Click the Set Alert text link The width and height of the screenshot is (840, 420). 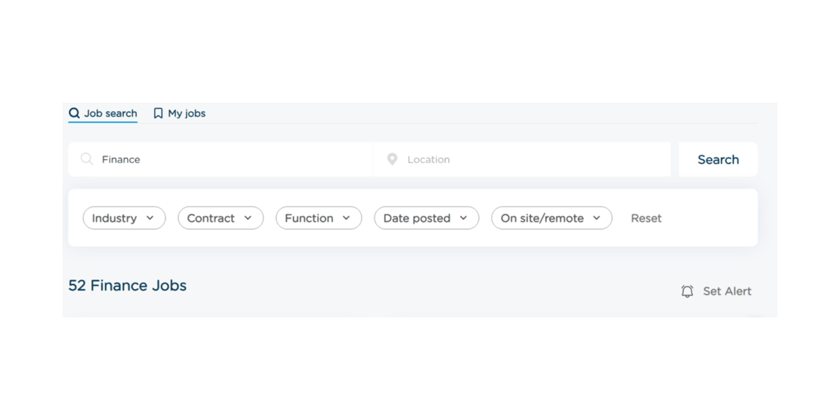tap(727, 292)
